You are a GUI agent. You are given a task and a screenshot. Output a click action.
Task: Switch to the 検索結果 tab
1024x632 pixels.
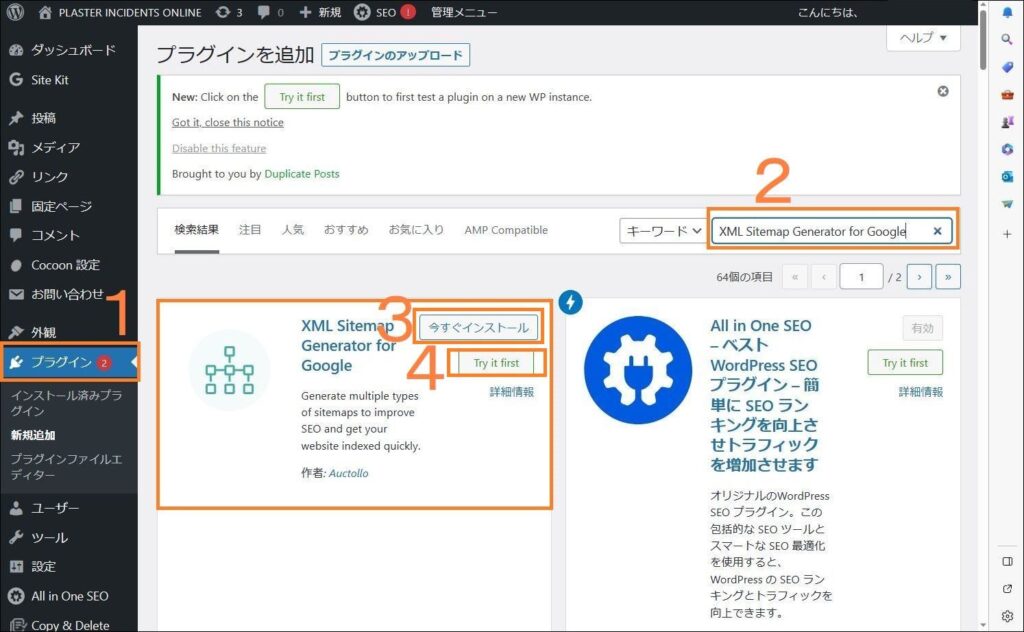click(x=197, y=230)
